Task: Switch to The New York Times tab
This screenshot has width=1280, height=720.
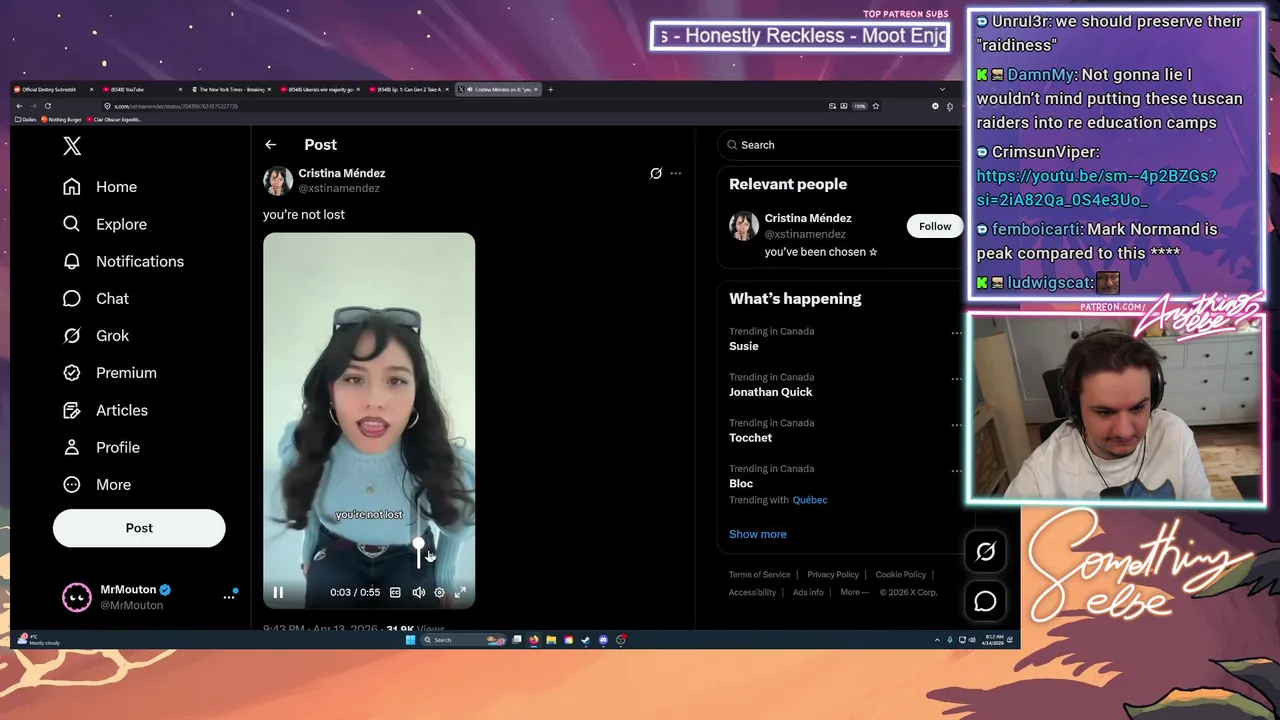Action: 232,89
